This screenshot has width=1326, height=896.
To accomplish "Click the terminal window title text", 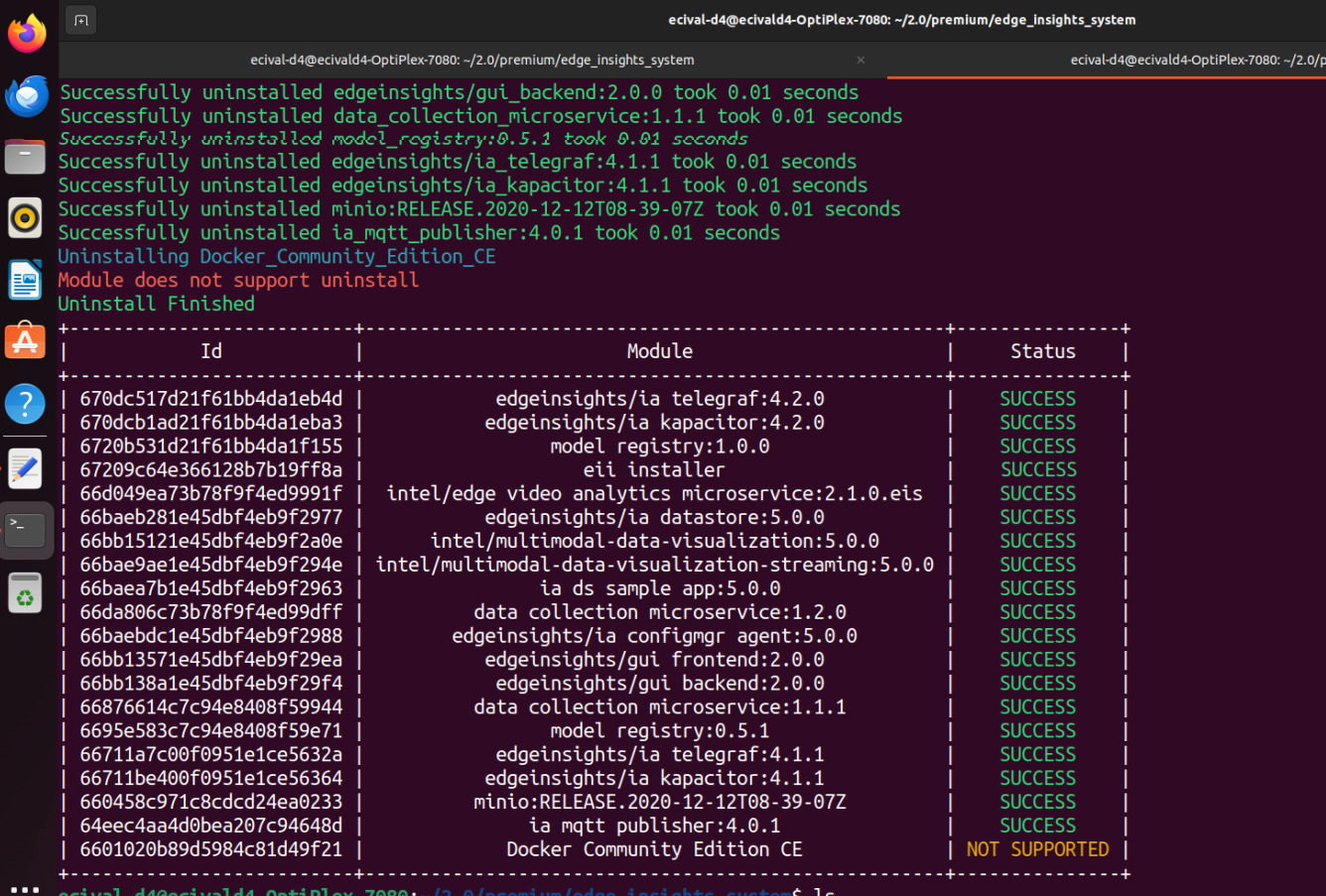I will click(x=902, y=20).
